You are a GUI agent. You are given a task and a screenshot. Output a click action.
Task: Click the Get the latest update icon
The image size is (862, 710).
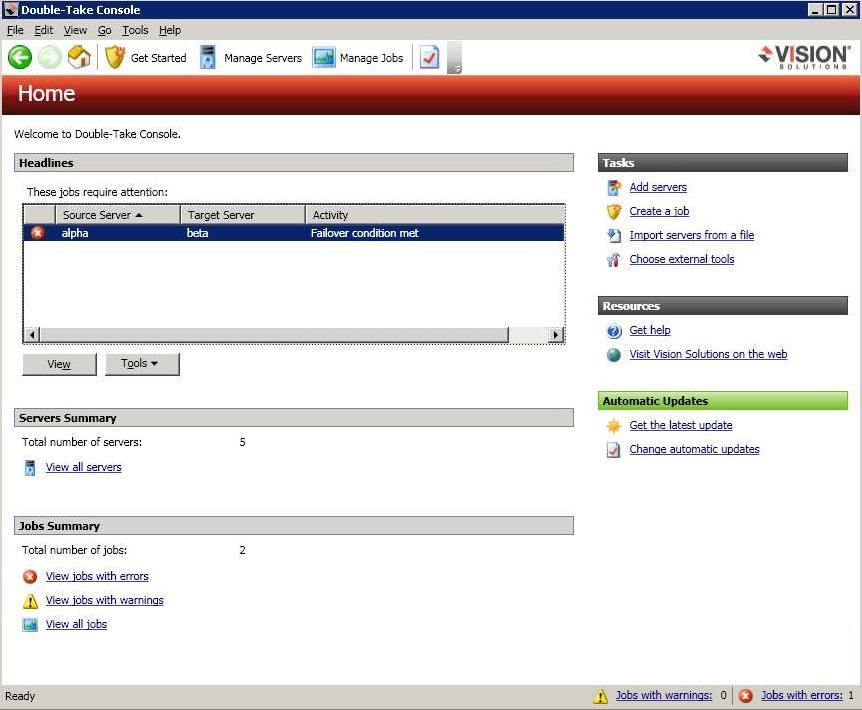coord(614,426)
